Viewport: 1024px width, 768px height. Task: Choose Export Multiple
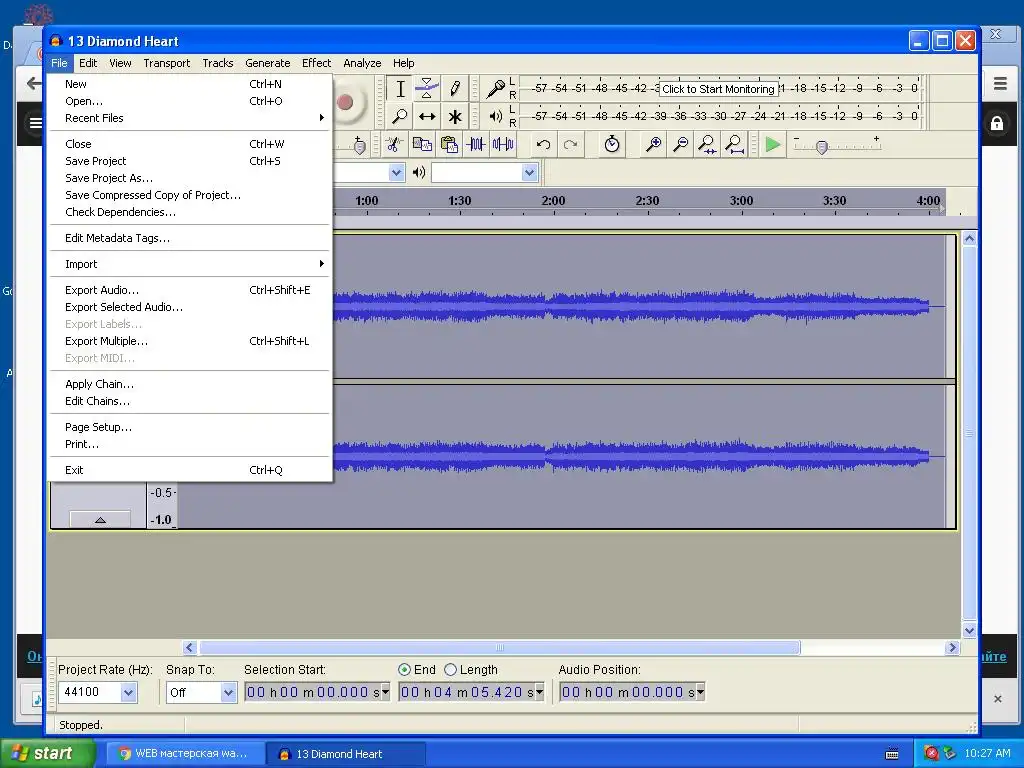(x=191, y=341)
